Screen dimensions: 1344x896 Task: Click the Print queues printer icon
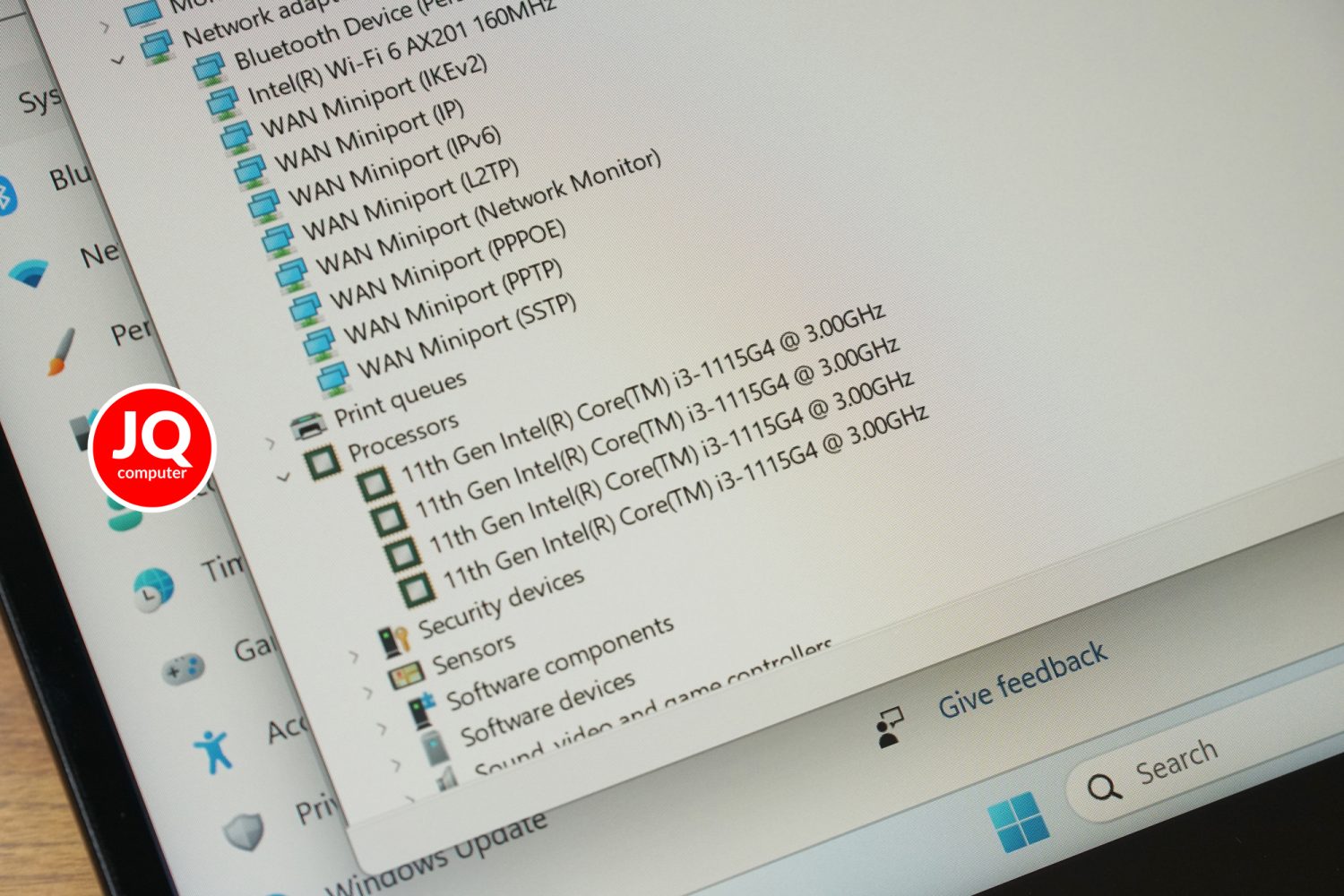tap(309, 426)
